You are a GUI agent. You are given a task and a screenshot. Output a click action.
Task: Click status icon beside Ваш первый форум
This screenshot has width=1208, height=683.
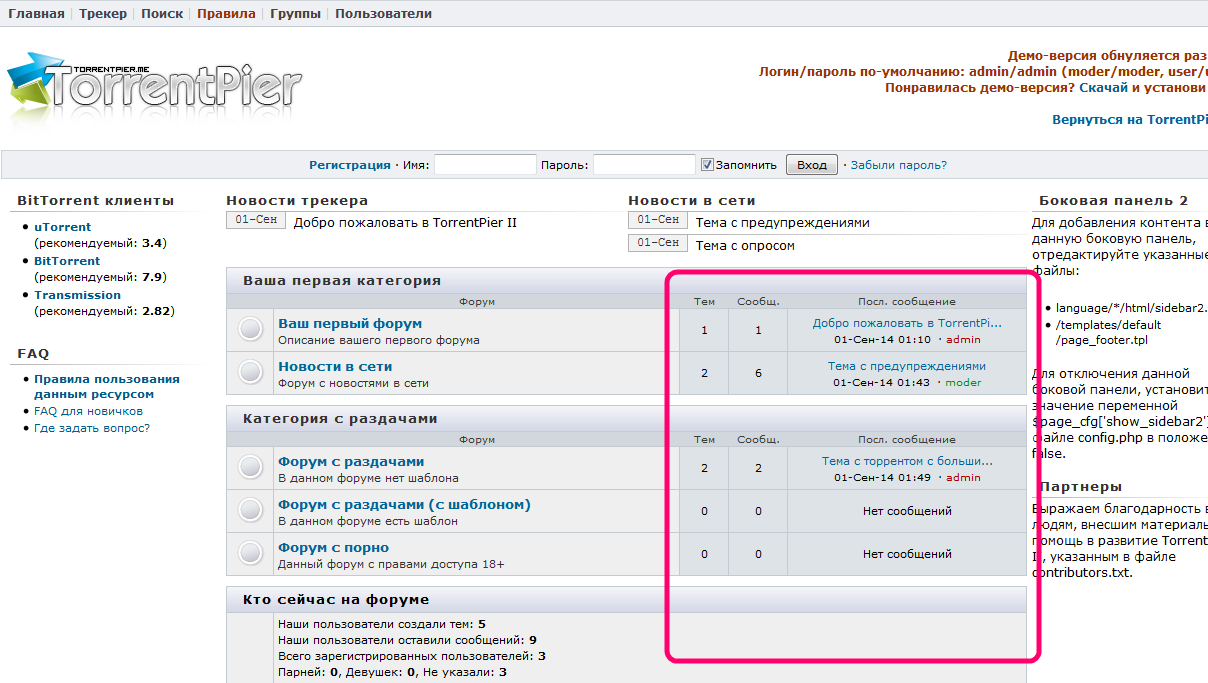pos(251,329)
